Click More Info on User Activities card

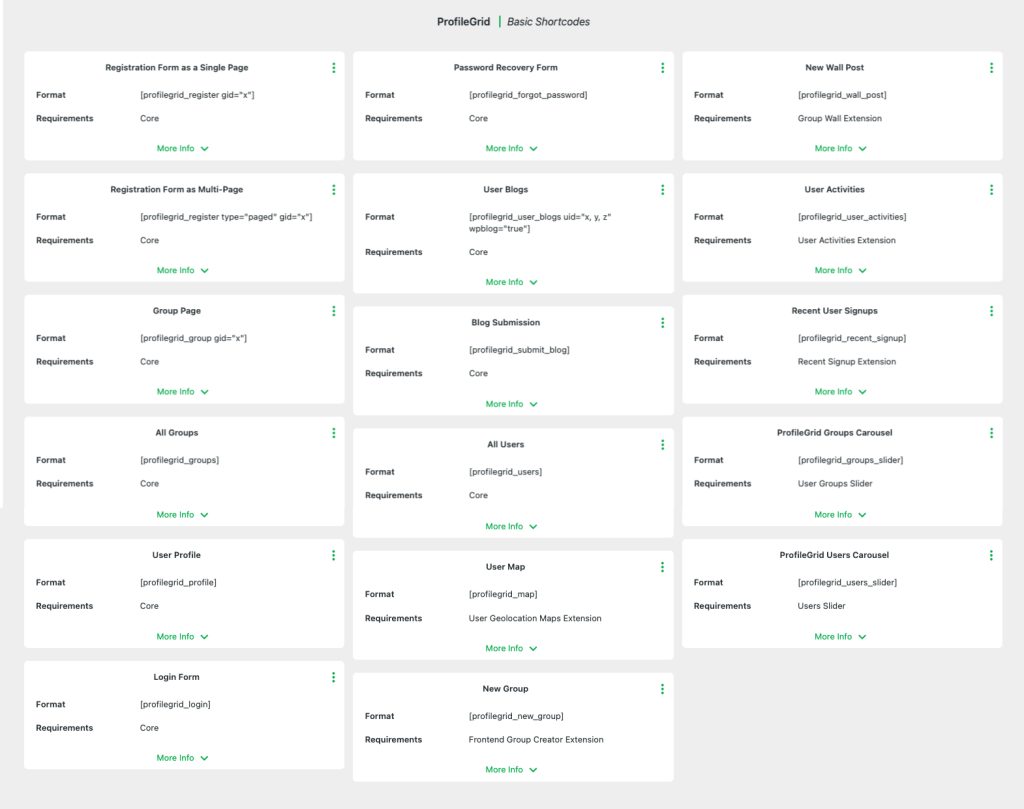click(x=841, y=270)
